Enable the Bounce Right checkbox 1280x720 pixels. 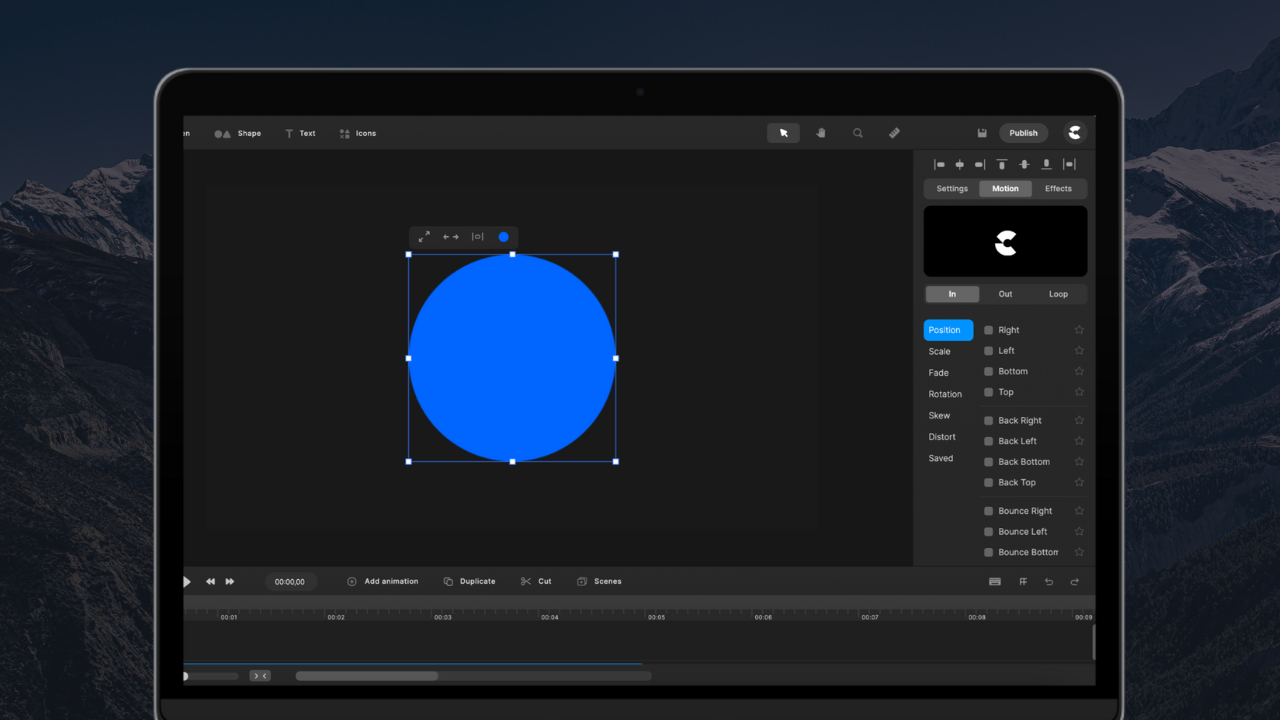989,511
